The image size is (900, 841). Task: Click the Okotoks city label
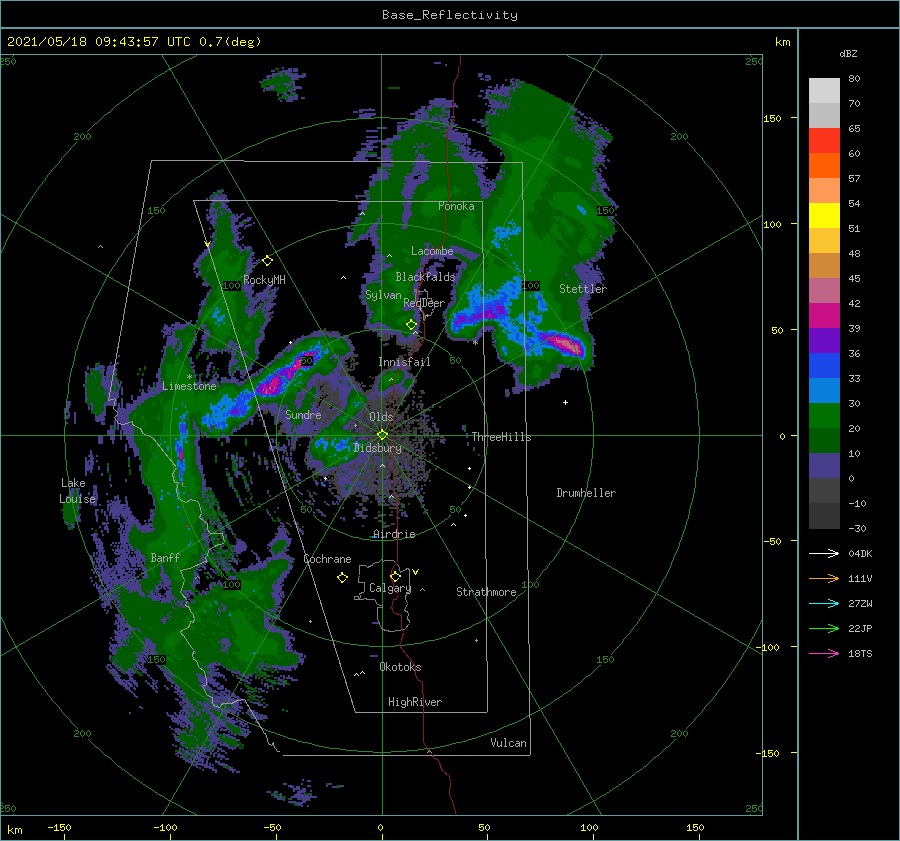point(400,667)
